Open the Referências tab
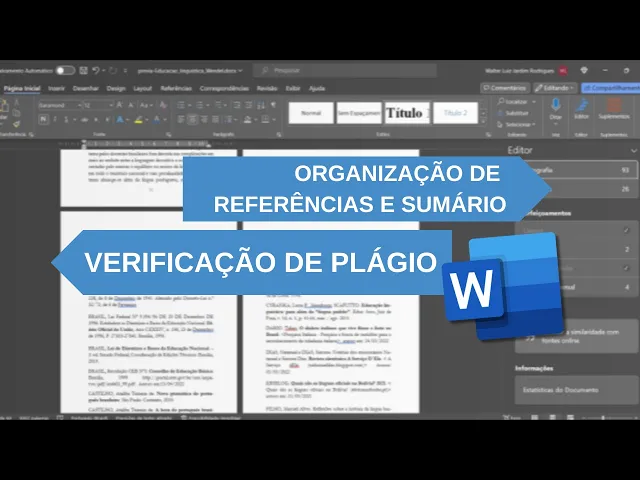Screen dimensions: 640x480 click(176, 88)
